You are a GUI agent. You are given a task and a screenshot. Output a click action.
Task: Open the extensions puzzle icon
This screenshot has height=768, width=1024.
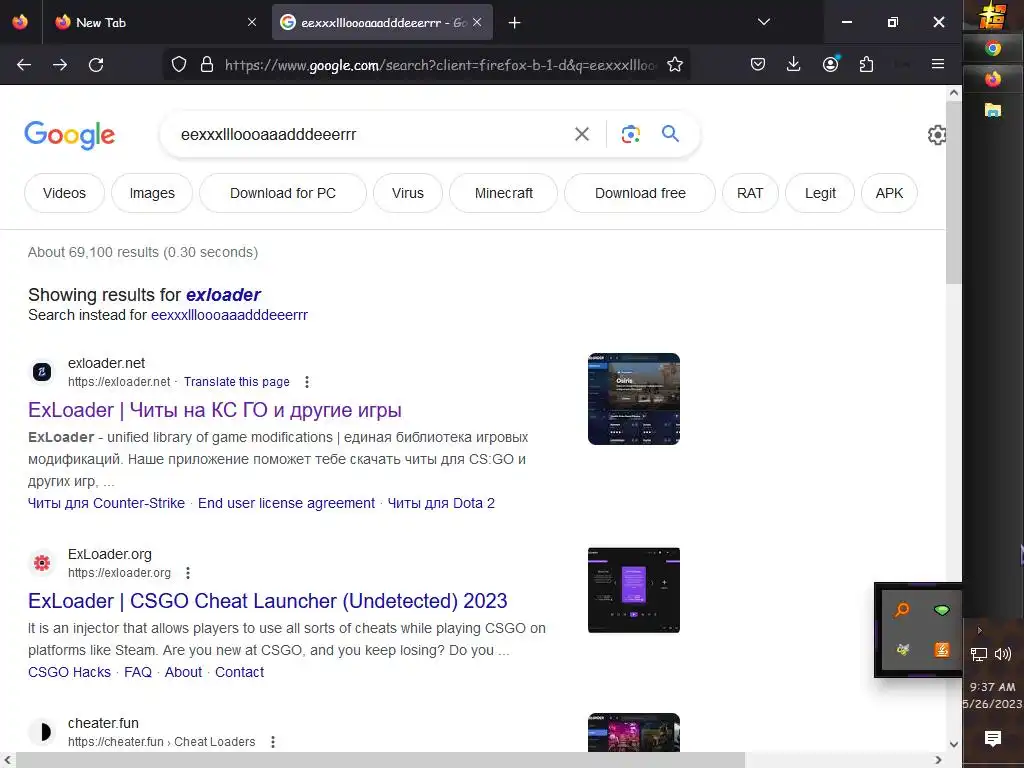pyautogui.click(x=866, y=64)
